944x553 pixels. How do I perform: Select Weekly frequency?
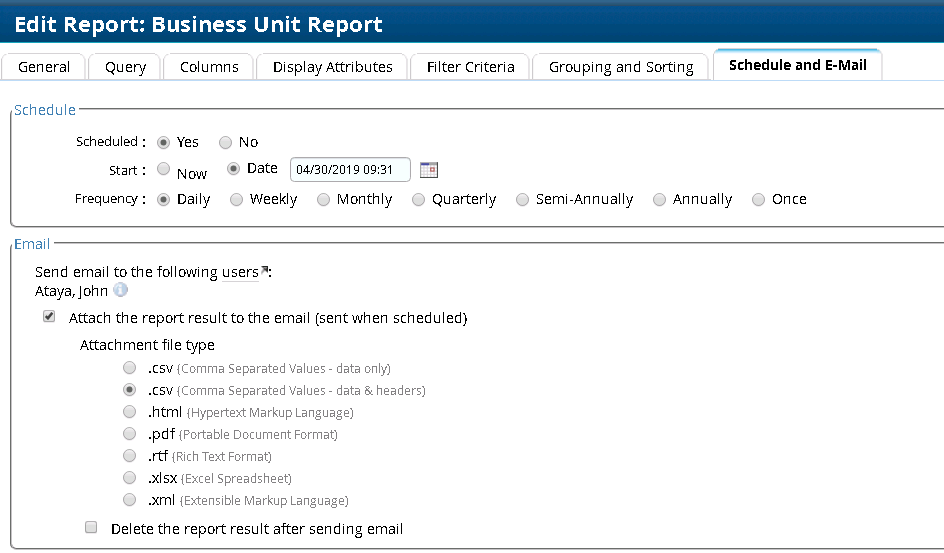pos(237,199)
